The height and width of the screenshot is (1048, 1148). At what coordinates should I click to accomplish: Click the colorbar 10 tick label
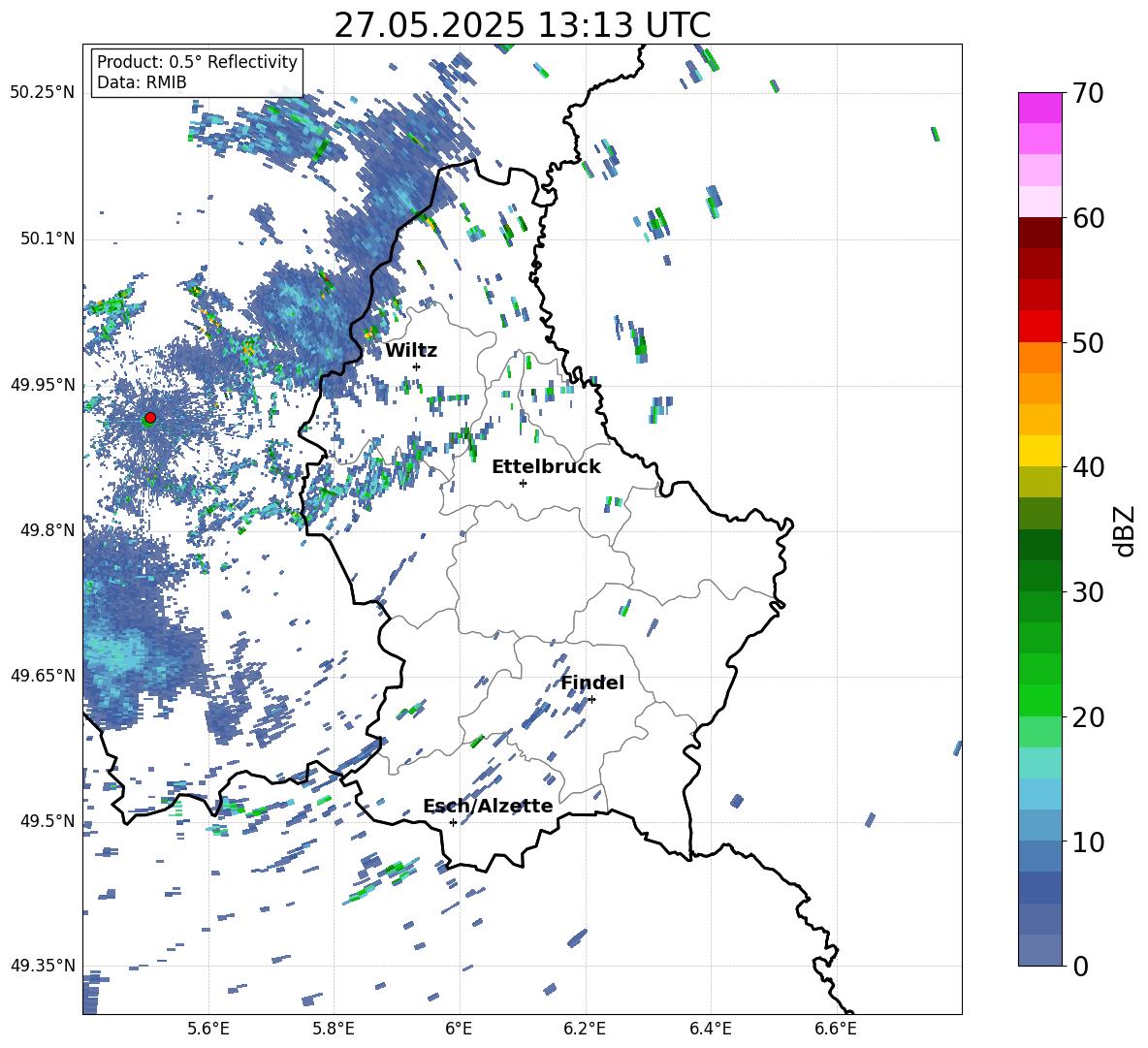point(1088,842)
